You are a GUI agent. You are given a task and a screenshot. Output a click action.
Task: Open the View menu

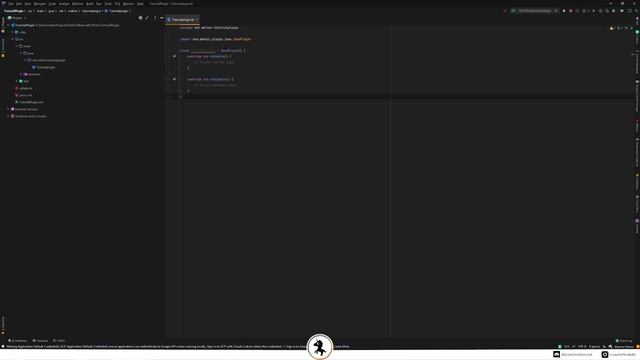click(x=28, y=4)
